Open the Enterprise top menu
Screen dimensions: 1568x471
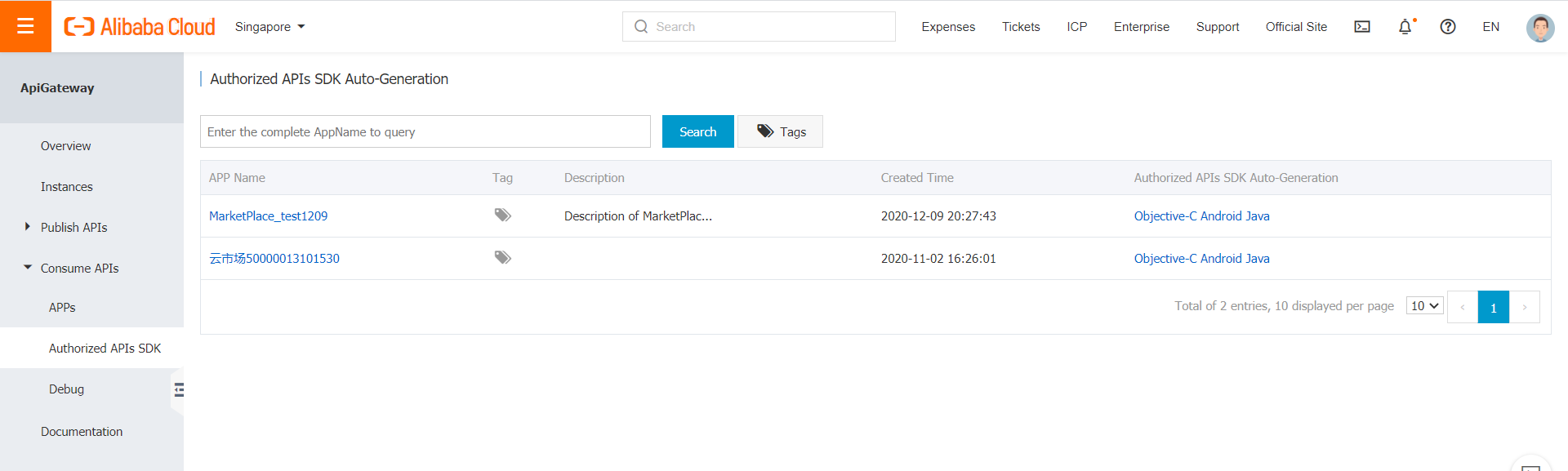[x=1142, y=27]
